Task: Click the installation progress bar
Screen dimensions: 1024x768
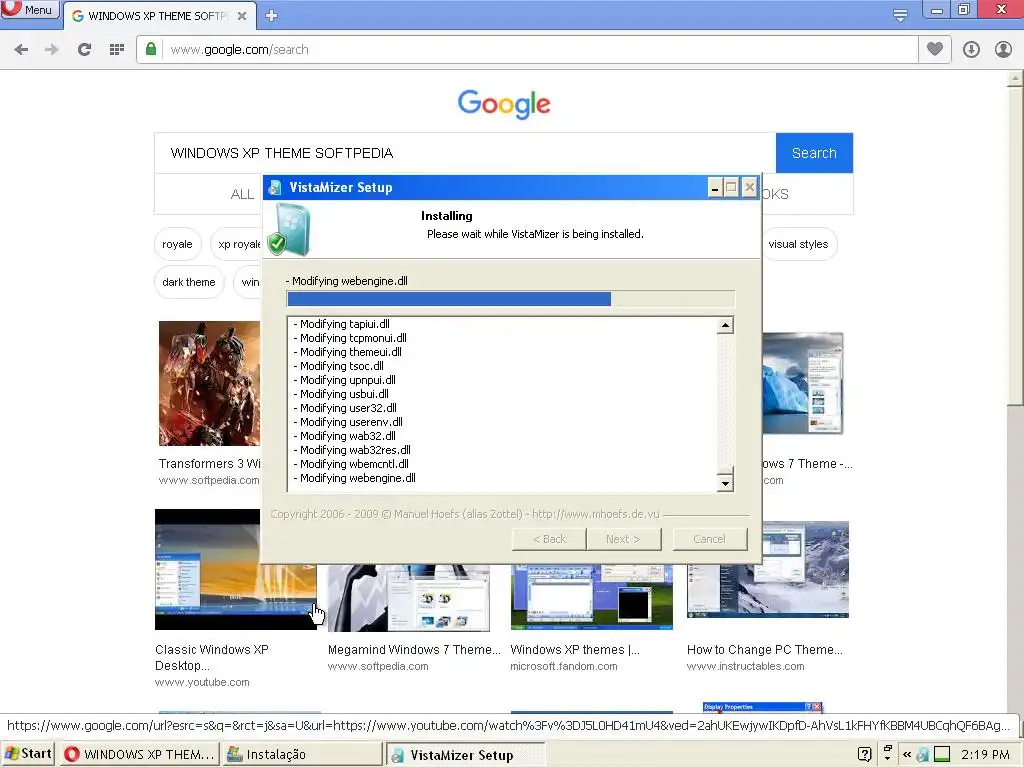Action: (511, 299)
